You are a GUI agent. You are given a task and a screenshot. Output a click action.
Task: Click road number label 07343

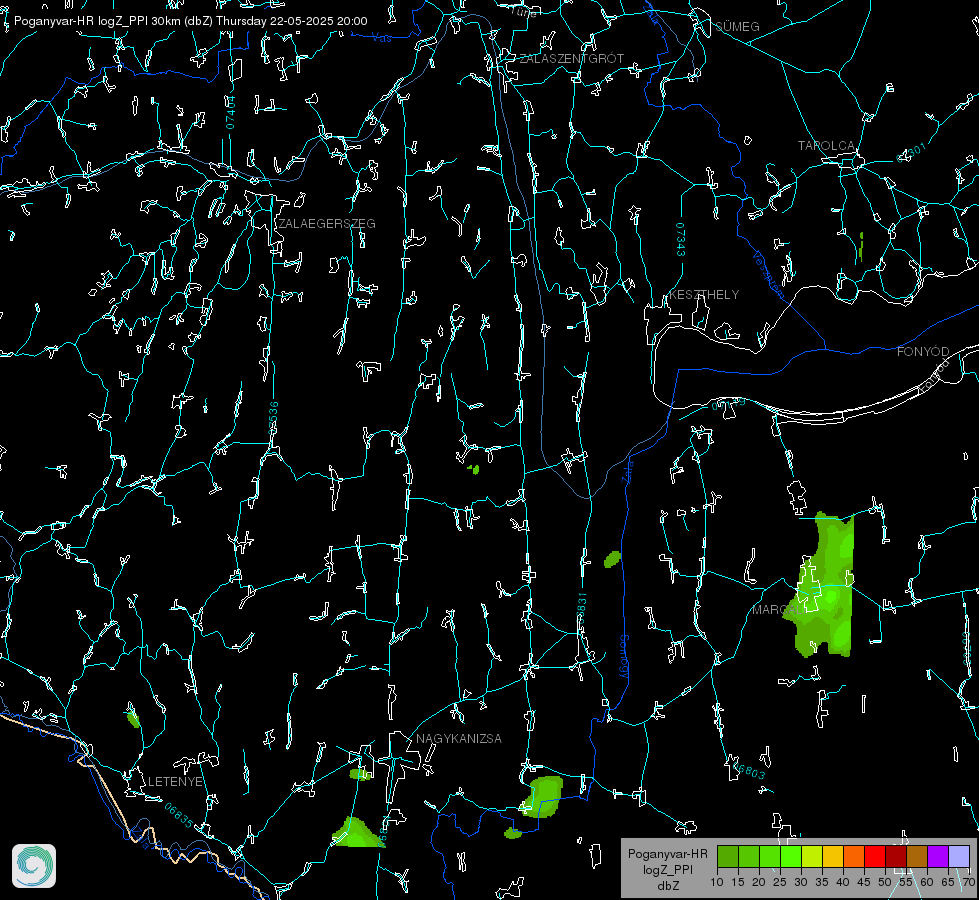coord(681,240)
